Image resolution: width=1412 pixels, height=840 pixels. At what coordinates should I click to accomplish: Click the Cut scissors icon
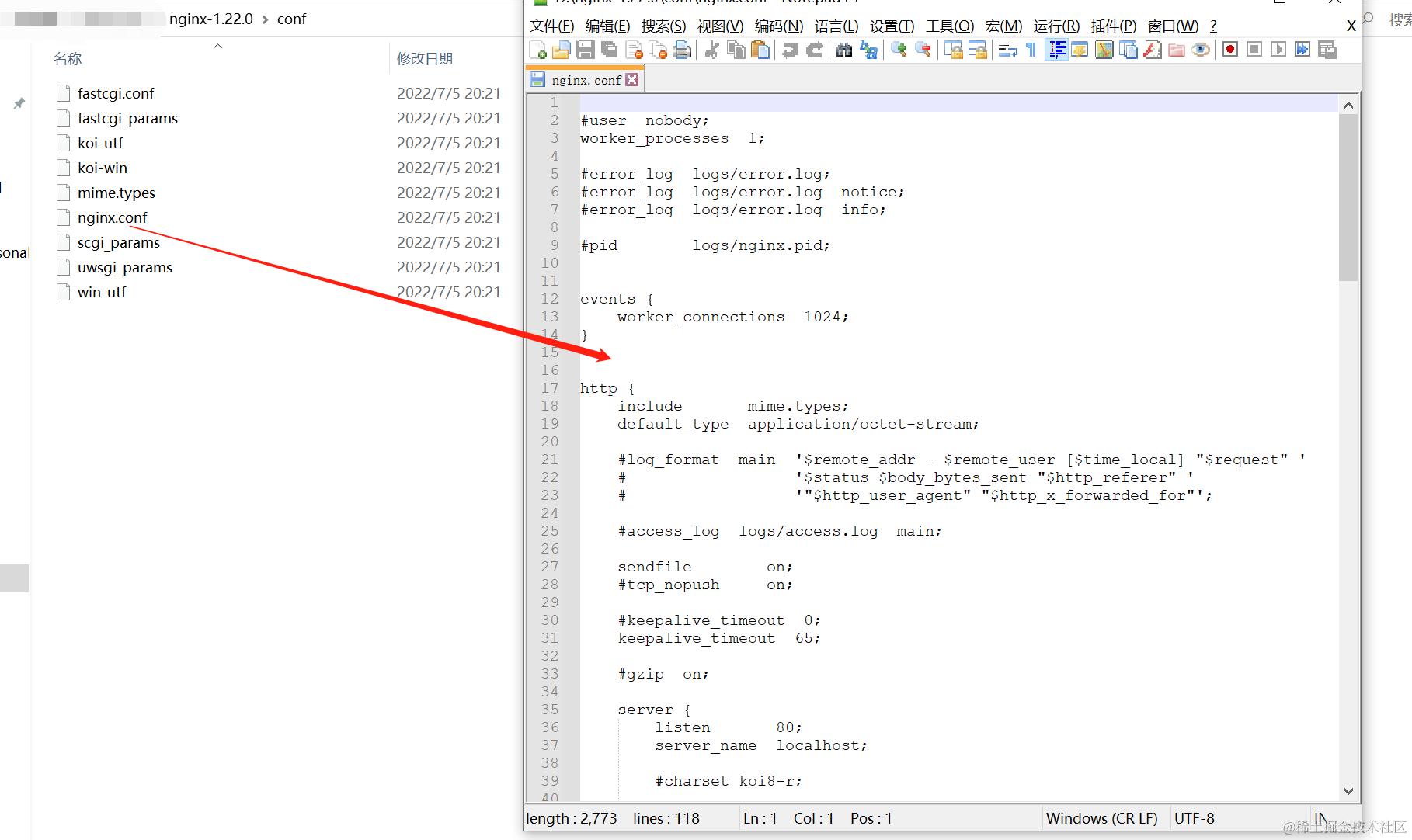pos(711,50)
